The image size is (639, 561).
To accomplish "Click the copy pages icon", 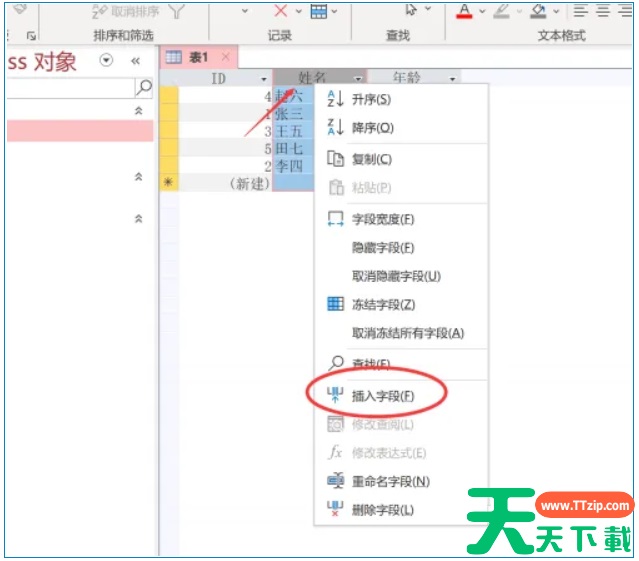I will click(335, 159).
